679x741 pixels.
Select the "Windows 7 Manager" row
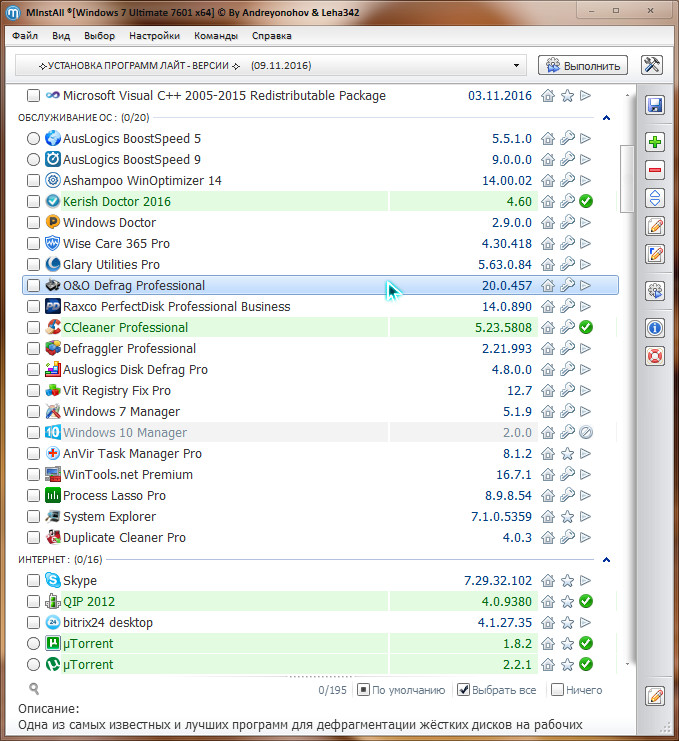[x=320, y=411]
